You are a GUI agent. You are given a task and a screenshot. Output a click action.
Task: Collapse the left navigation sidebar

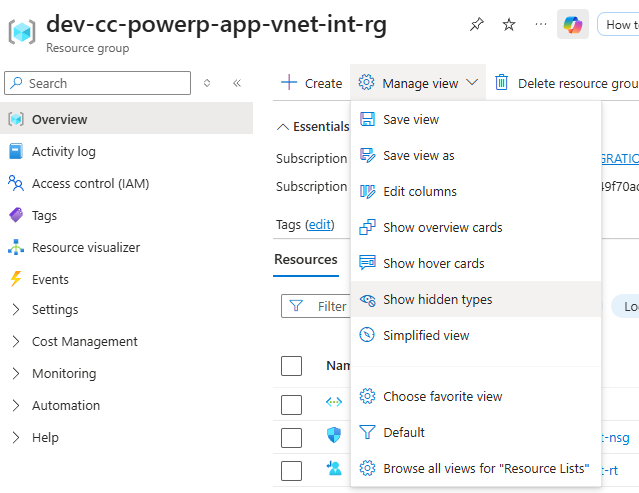pyautogui.click(x=237, y=84)
